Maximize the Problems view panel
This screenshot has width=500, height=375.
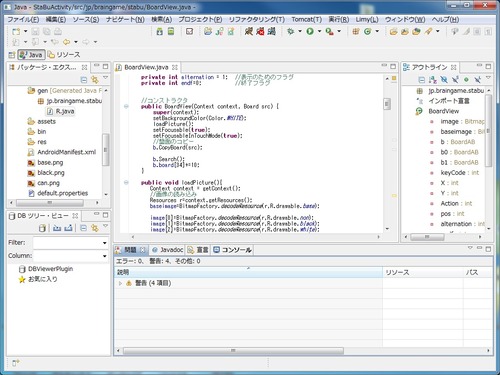(488, 249)
